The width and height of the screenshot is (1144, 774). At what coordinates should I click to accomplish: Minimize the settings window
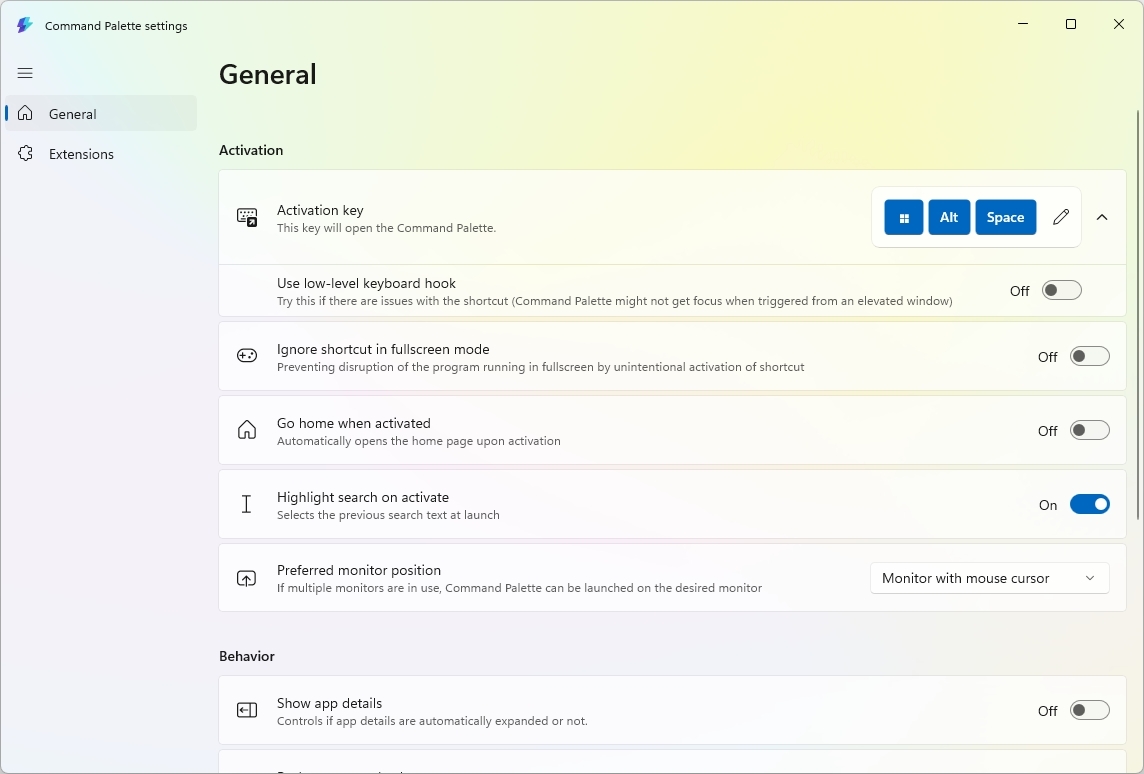[1023, 24]
